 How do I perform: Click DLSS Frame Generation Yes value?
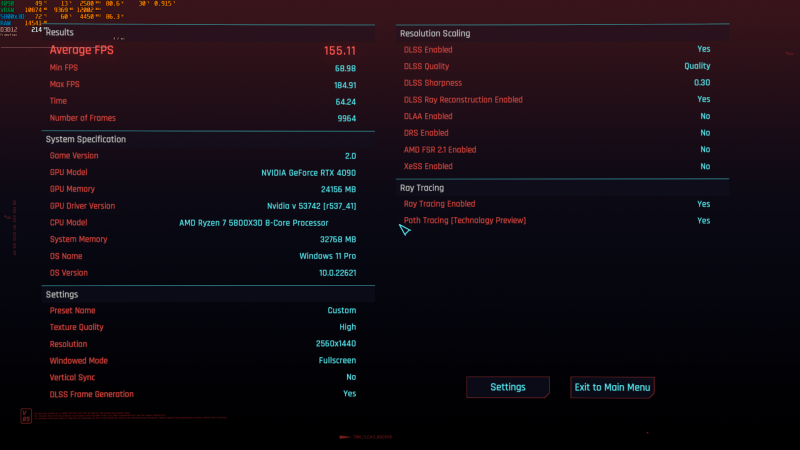[x=349, y=394]
